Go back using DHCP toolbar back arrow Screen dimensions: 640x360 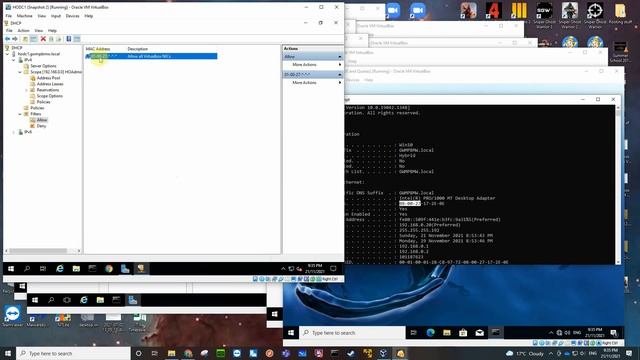click(x=7, y=39)
